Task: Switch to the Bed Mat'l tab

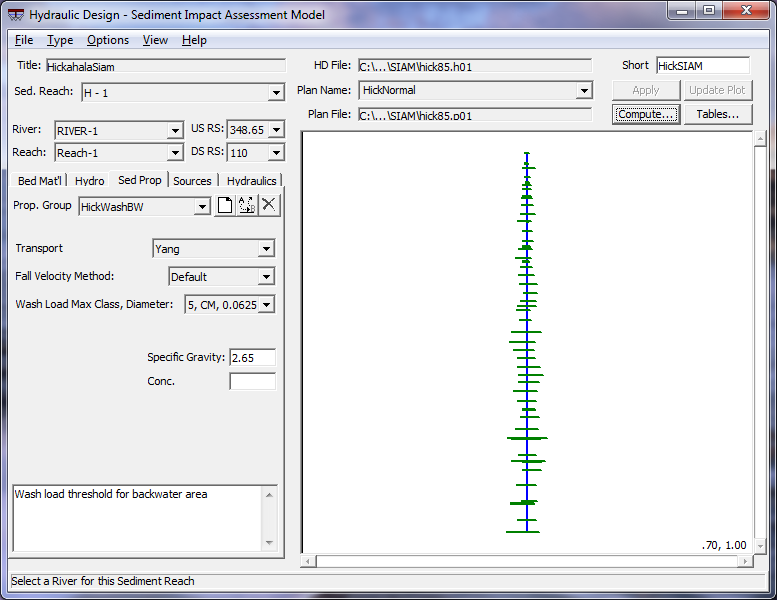Action: tap(40, 181)
